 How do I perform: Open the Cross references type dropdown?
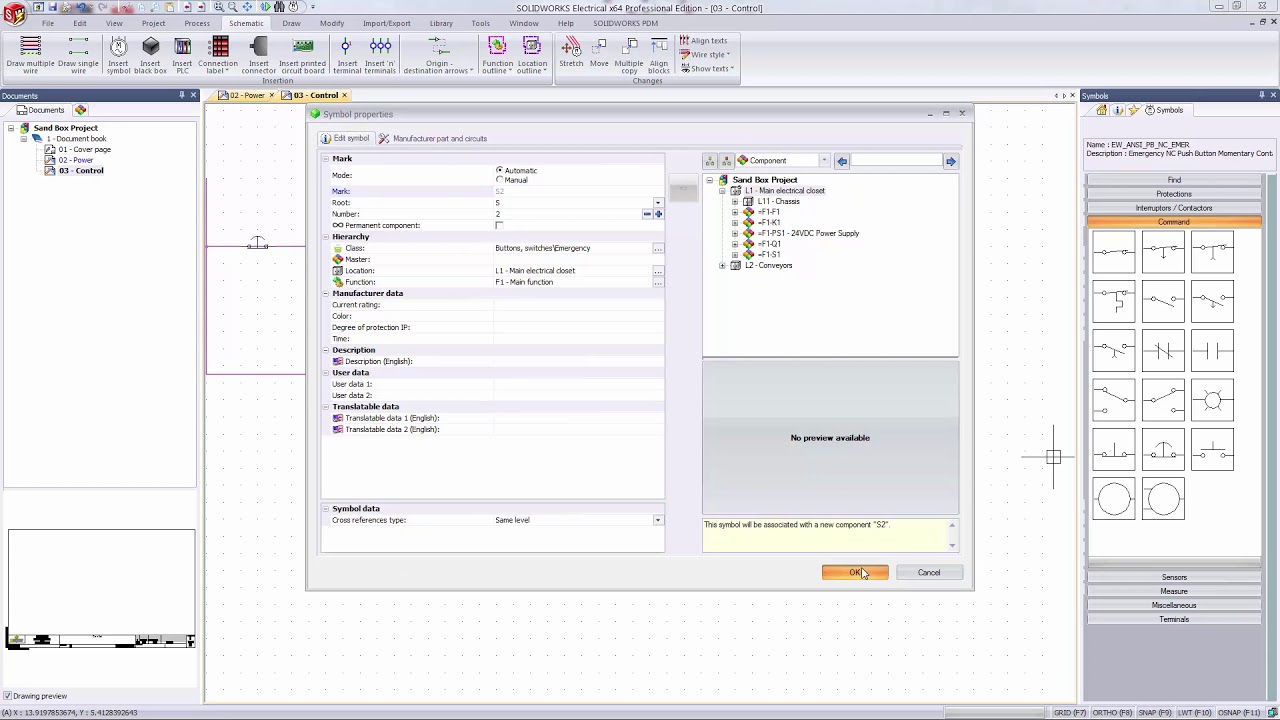click(657, 520)
